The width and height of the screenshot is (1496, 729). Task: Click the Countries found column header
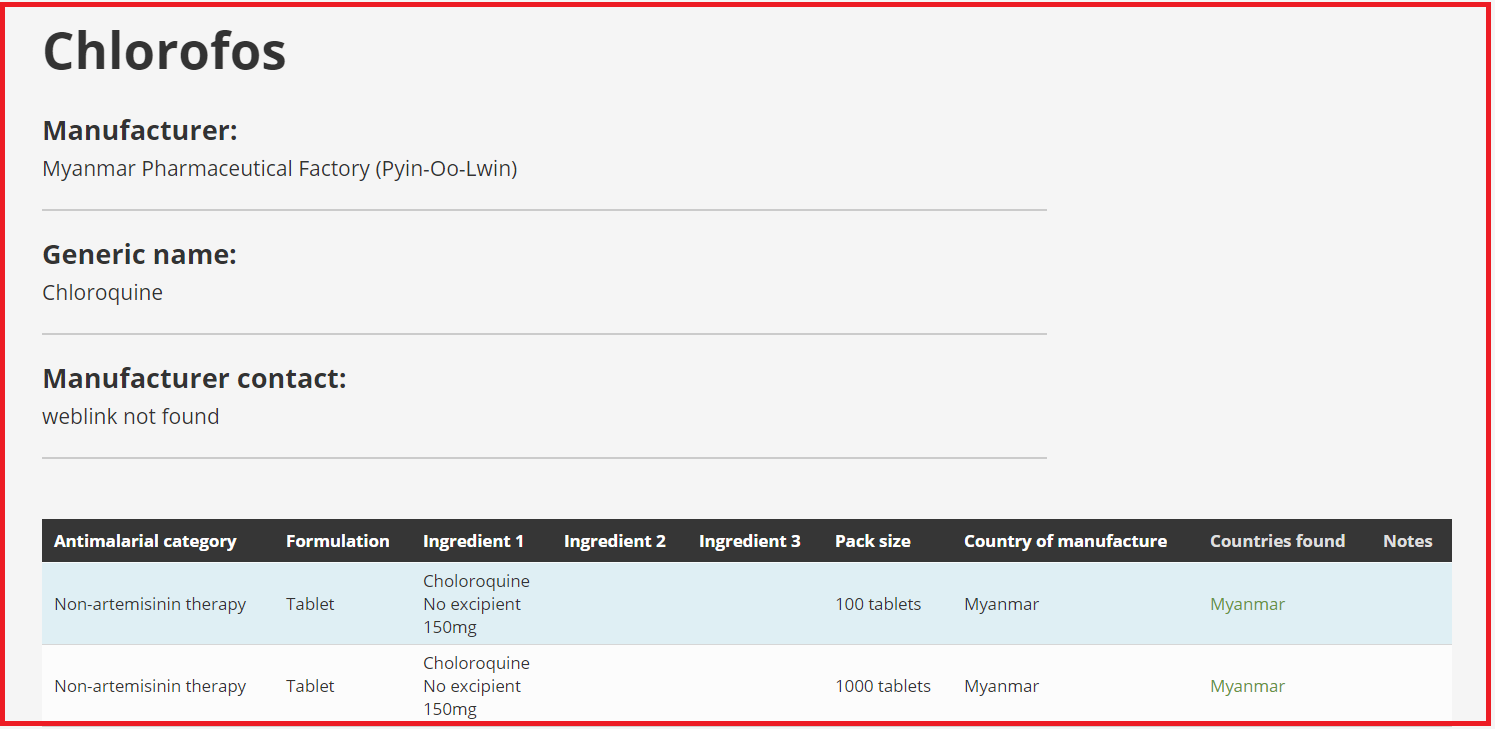coord(1277,541)
